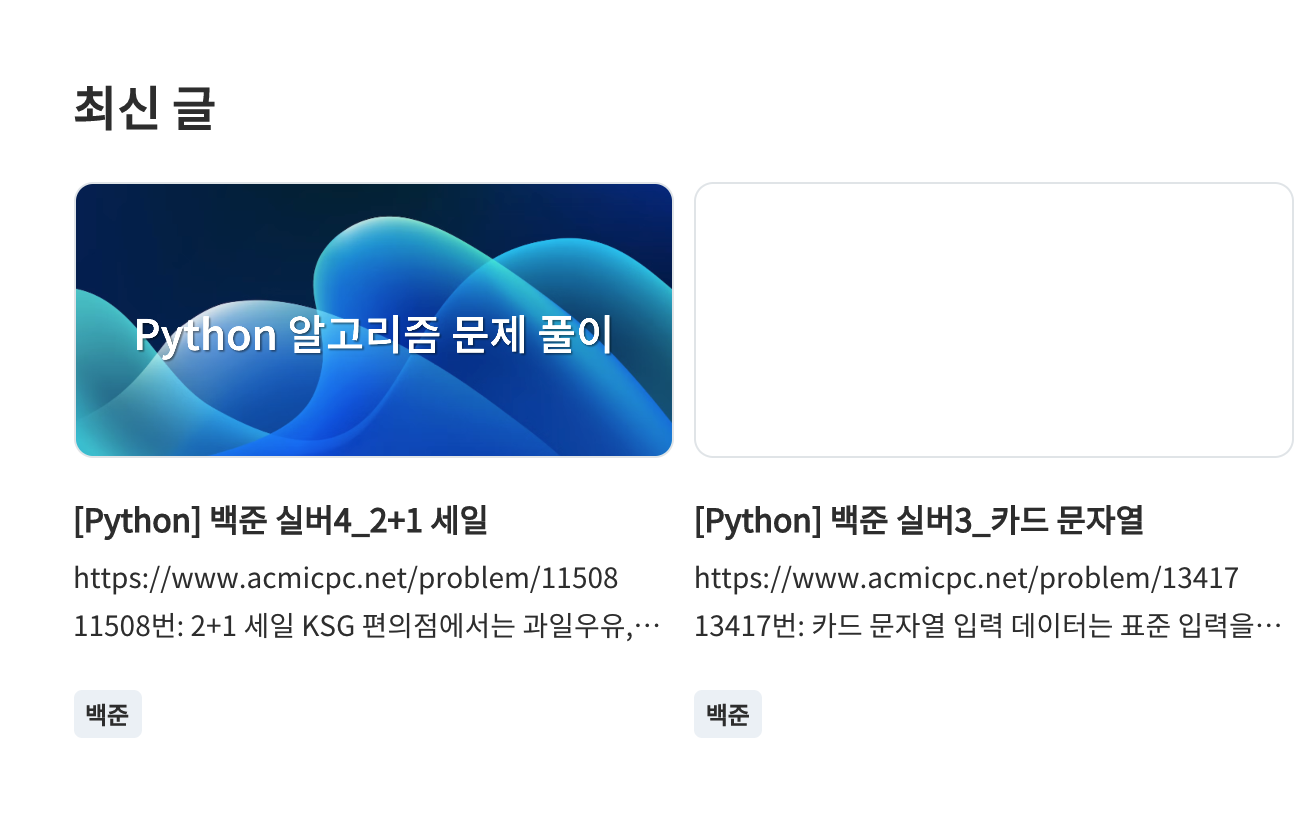1306x838 pixels.
Task: Select 백준 tag under 2+1 세일 post
Action: pyautogui.click(x=108, y=714)
